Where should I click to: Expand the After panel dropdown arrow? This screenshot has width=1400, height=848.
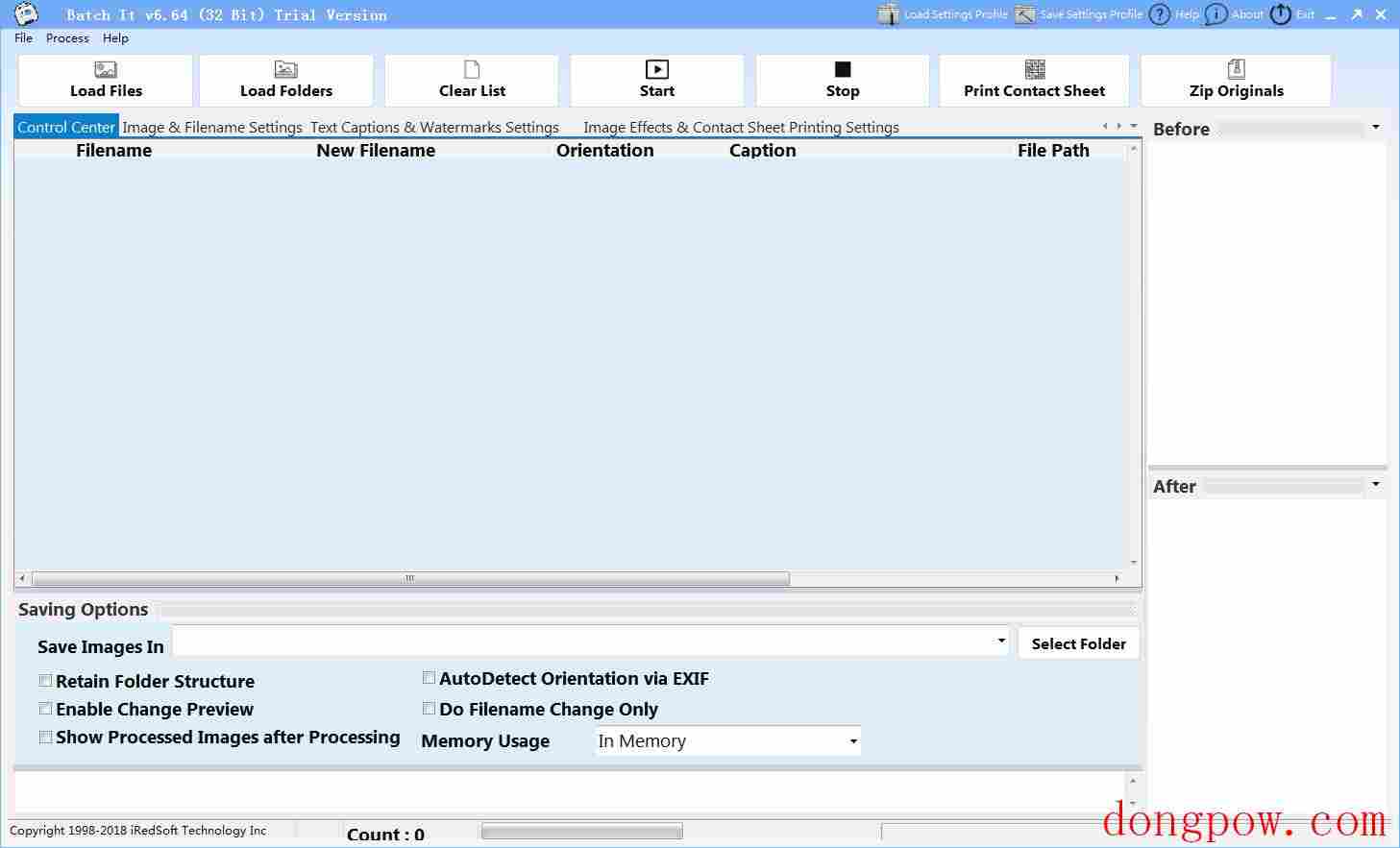1376,484
